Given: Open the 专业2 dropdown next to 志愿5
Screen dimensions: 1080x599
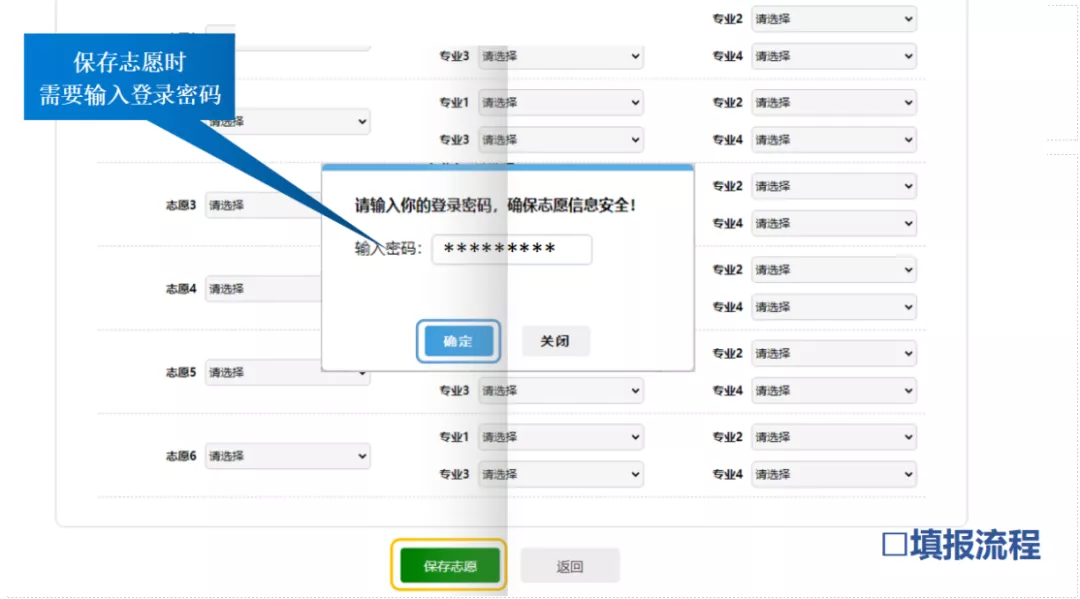Looking at the screenshot, I should (834, 353).
